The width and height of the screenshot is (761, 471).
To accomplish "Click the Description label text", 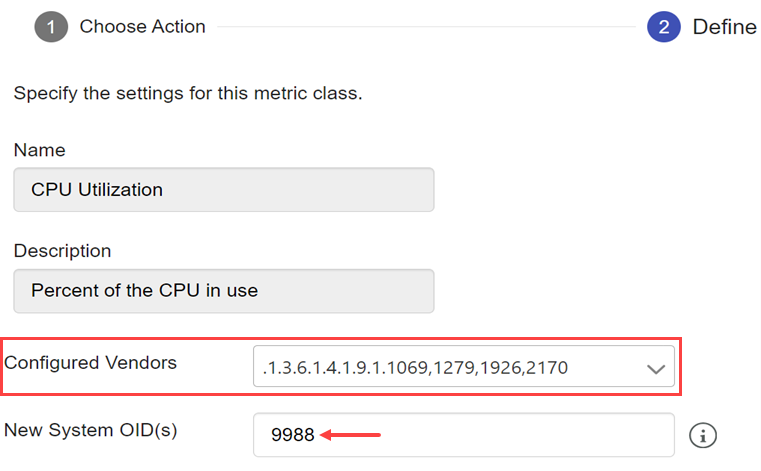I will [62, 251].
